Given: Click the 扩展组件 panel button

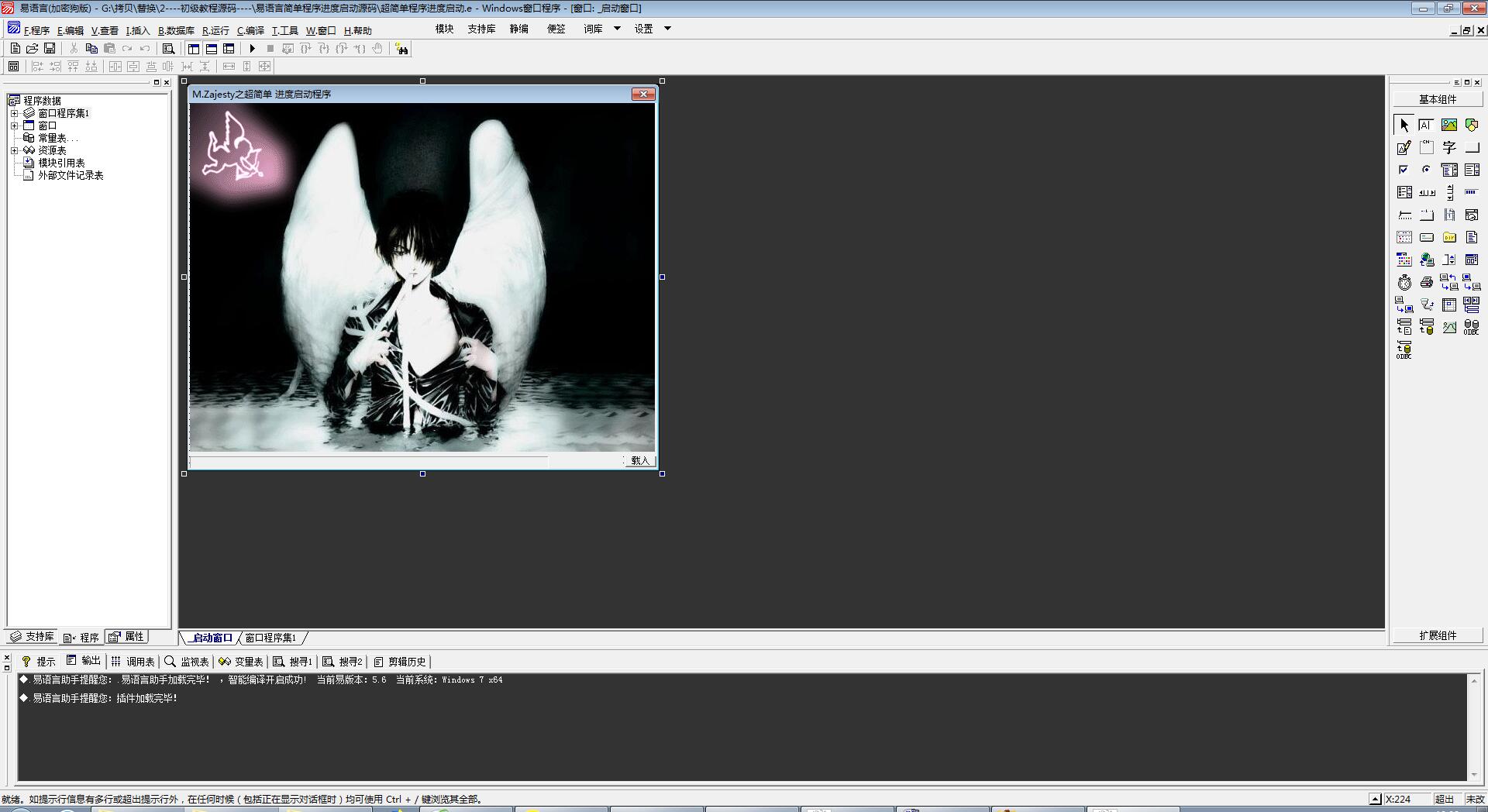Looking at the screenshot, I should (1438, 635).
